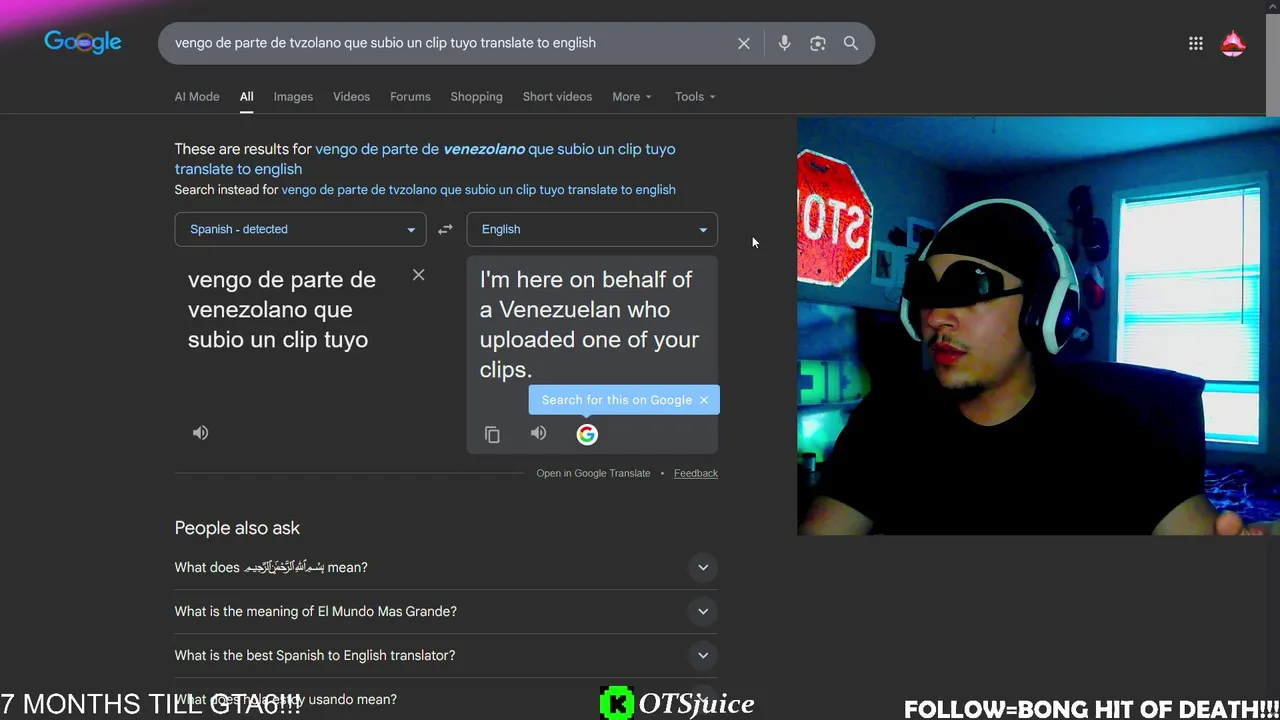Search instead for original 'tvzolano' query
The width and height of the screenshot is (1280, 720).
[x=479, y=190]
